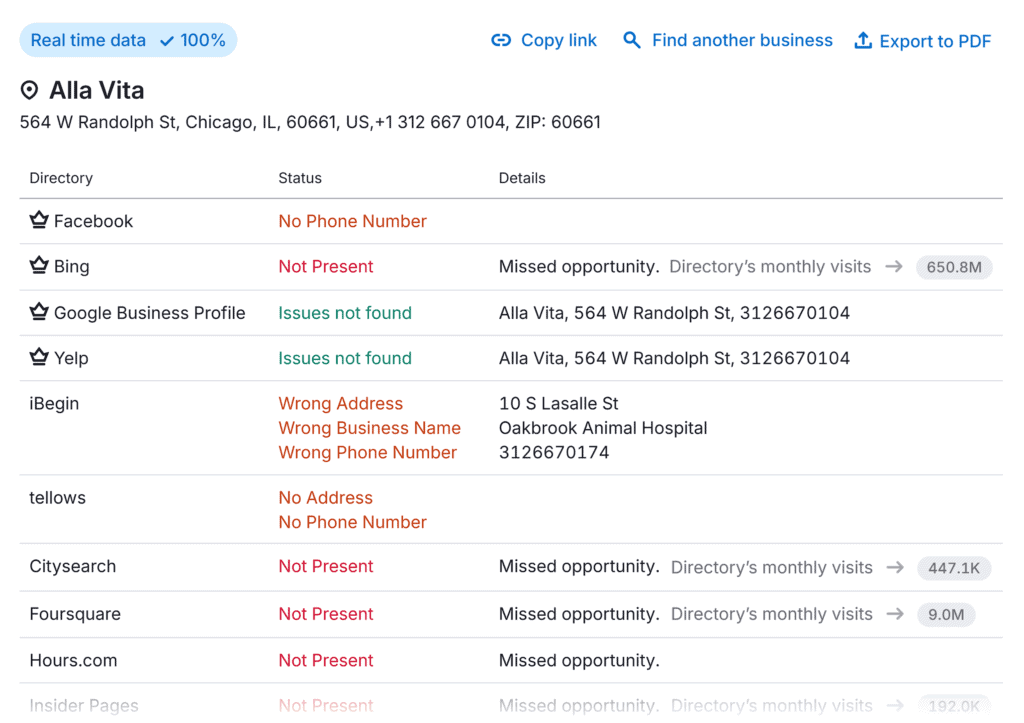The height and width of the screenshot is (723, 1024).
Task: Click the 447.1K visits badge for Citysearch
Action: point(954,568)
